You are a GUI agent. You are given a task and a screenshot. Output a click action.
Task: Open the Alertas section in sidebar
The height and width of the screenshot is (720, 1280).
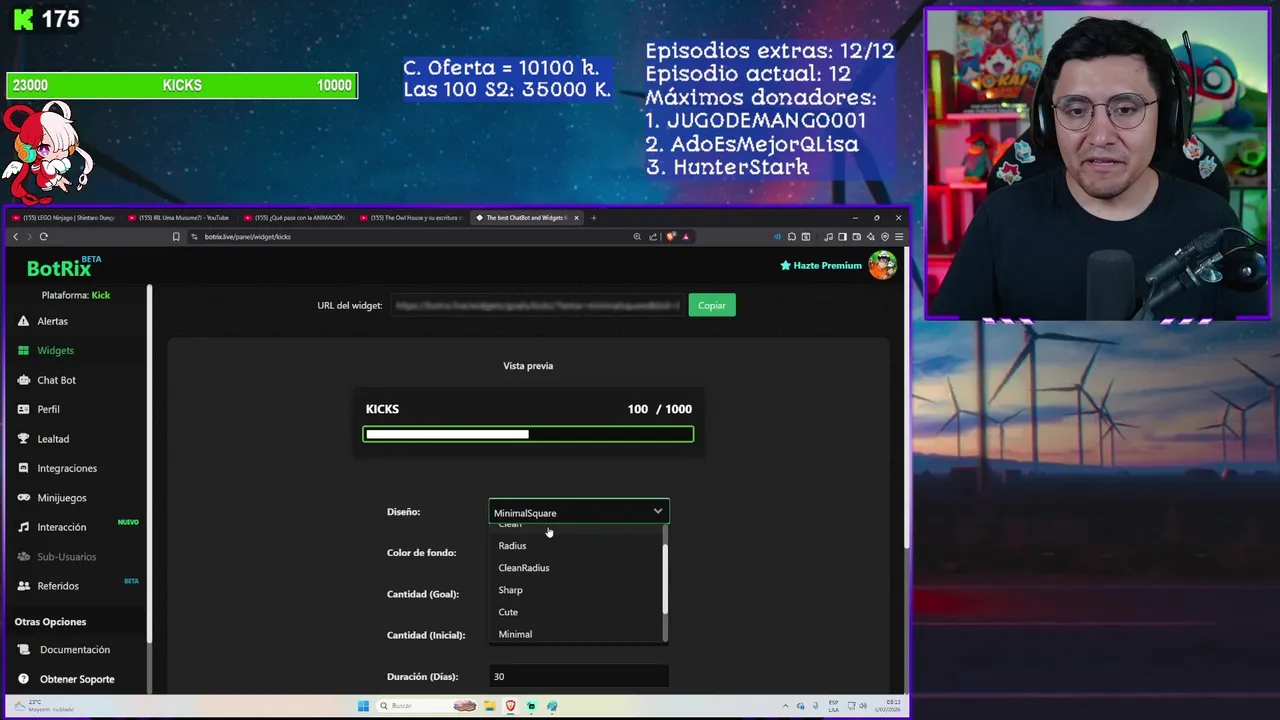tap(52, 321)
